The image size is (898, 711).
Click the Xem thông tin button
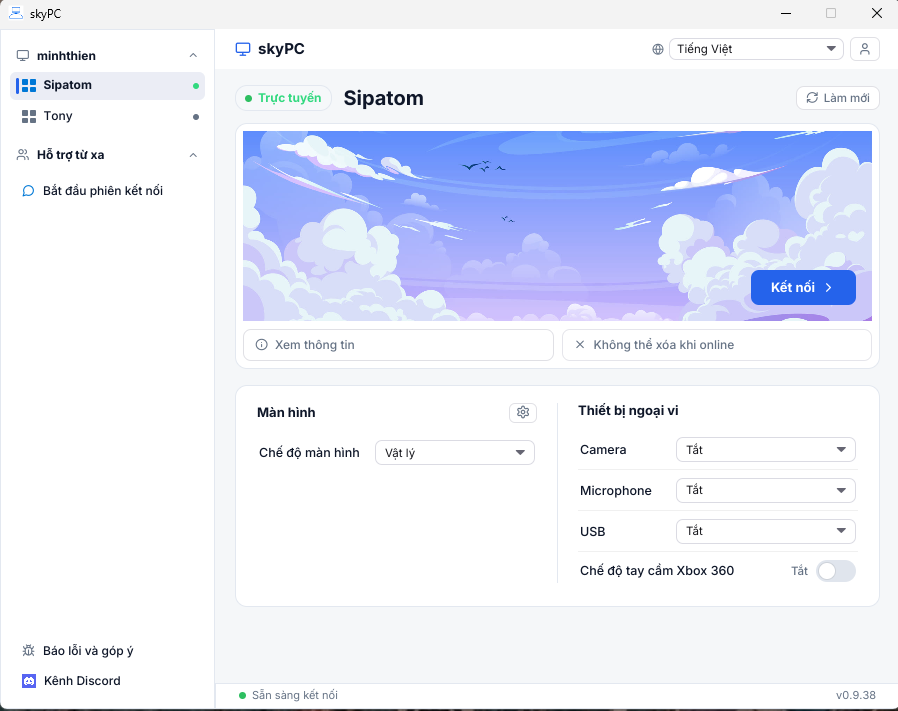coord(398,345)
